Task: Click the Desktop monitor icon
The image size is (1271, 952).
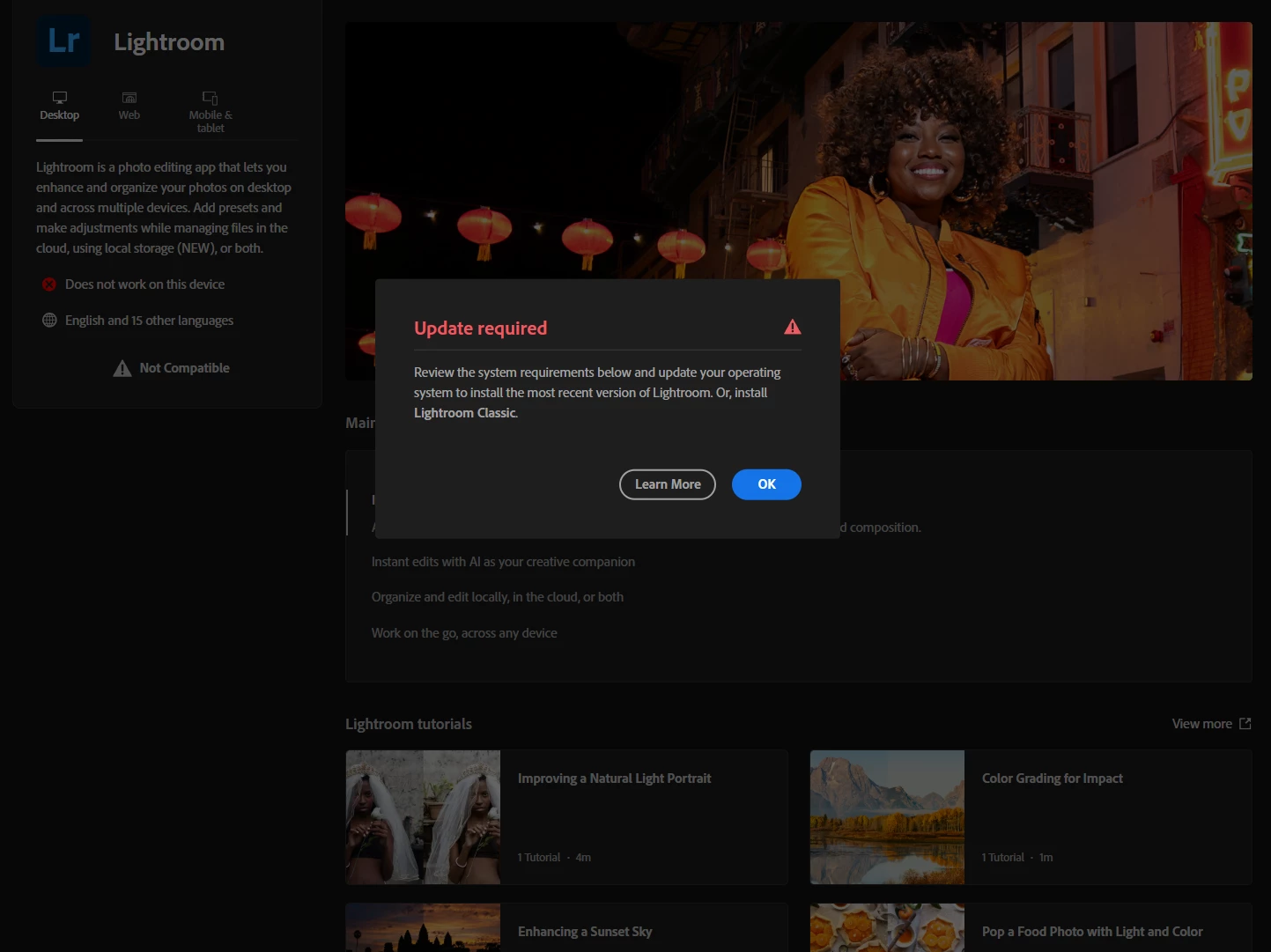Action: click(60, 97)
